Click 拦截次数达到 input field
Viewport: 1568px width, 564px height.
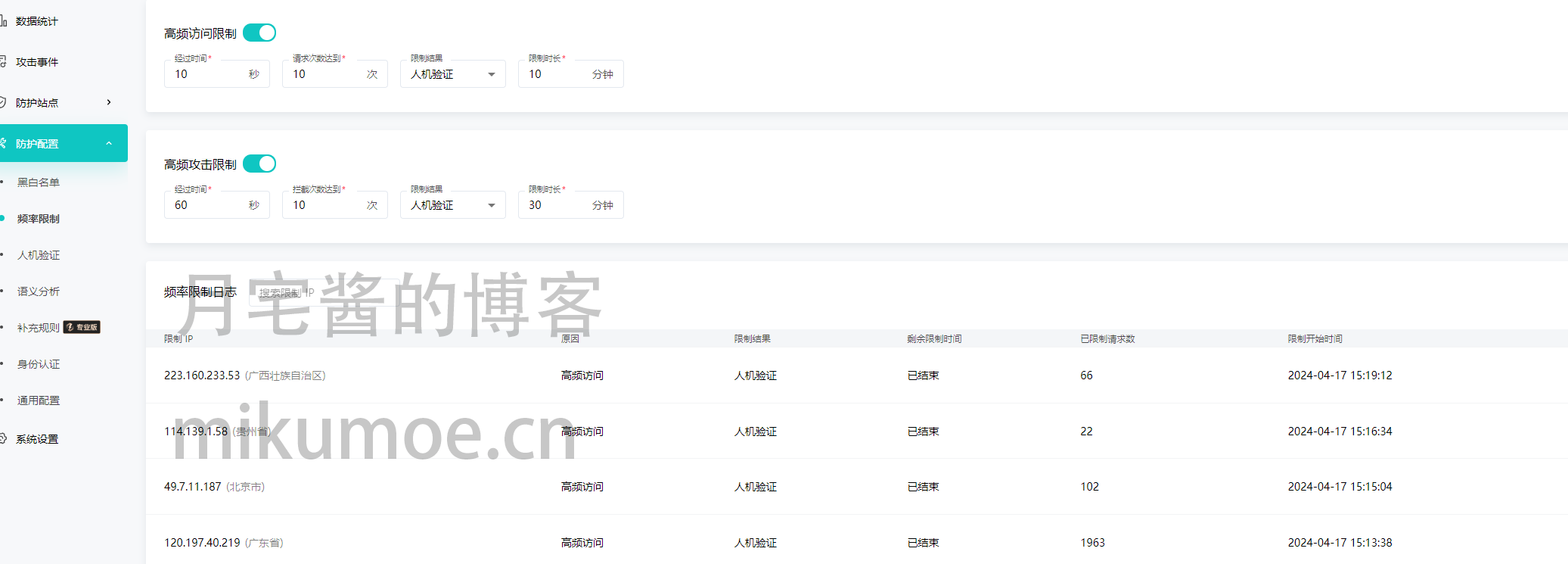pyautogui.click(x=334, y=205)
